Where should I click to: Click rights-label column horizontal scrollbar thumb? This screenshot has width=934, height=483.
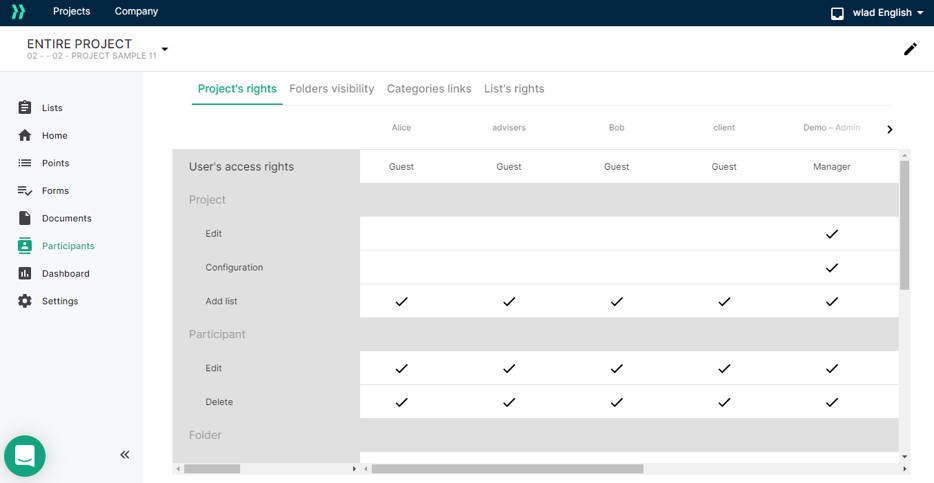pos(211,469)
